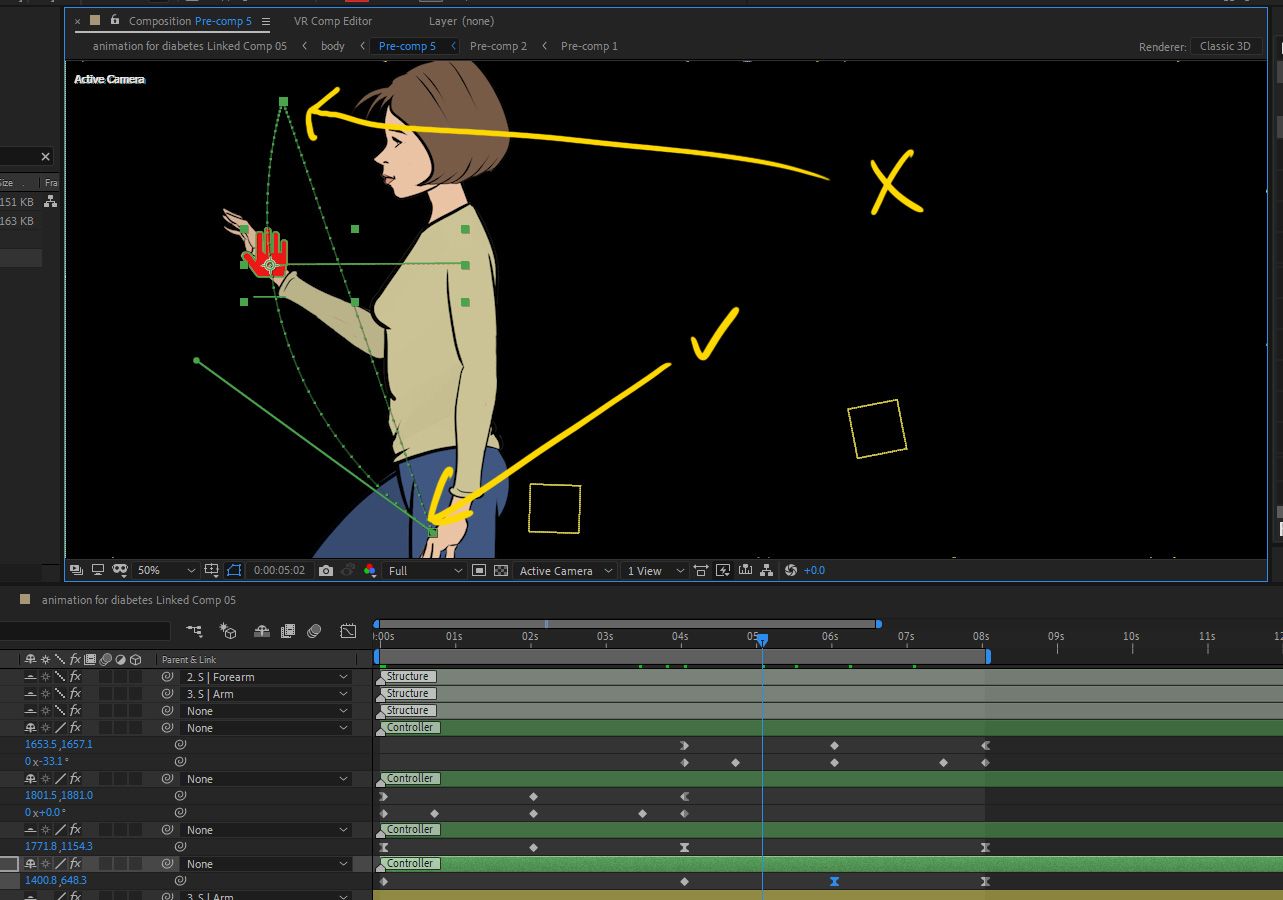
Task: Enable Motion Blur for the composition
Action: [x=313, y=631]
